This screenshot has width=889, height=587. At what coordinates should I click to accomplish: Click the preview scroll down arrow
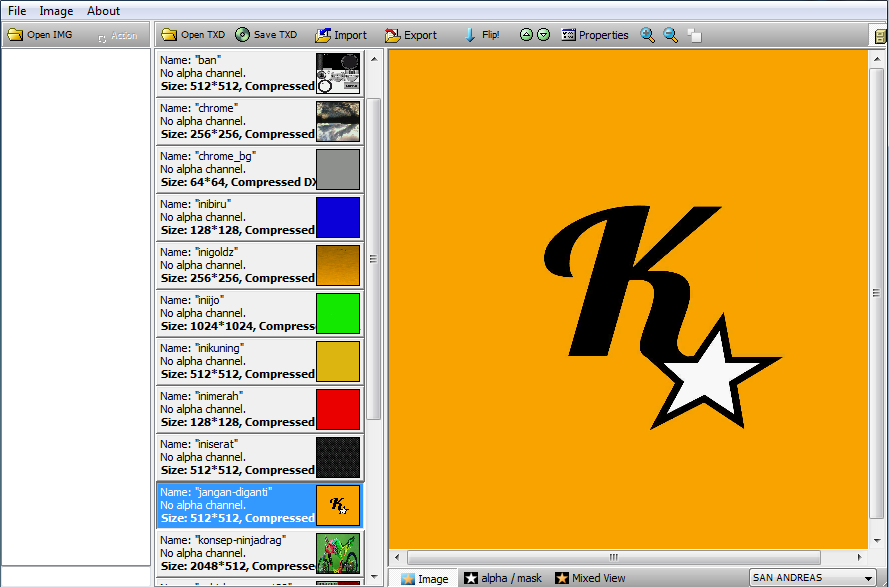877,540
